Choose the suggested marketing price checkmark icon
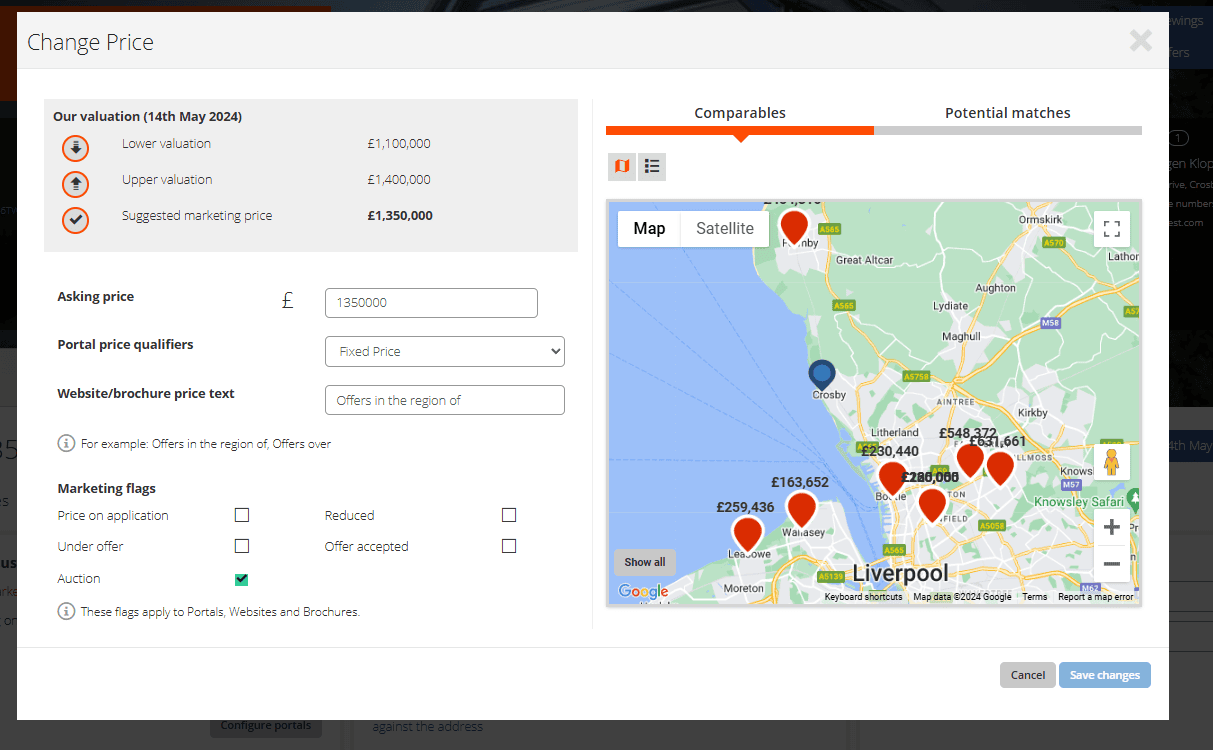Screen dimensions: 1213x750 click(76, 220)
